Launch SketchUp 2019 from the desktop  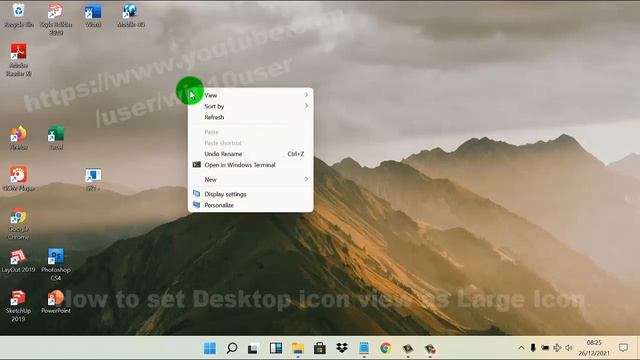click(x=18, y=306)
